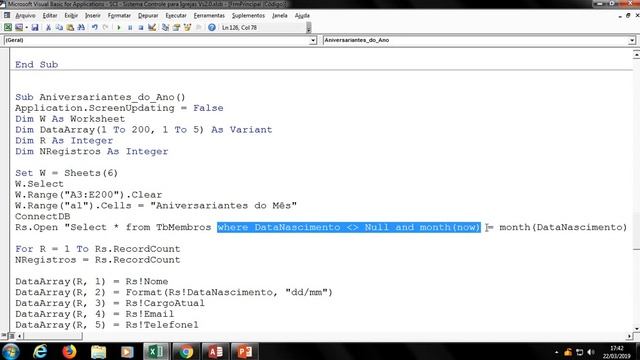Open Chrome from the taskbar
Image resolution: width=640 pixels, height=360 pixels.
tap(185, 351)
